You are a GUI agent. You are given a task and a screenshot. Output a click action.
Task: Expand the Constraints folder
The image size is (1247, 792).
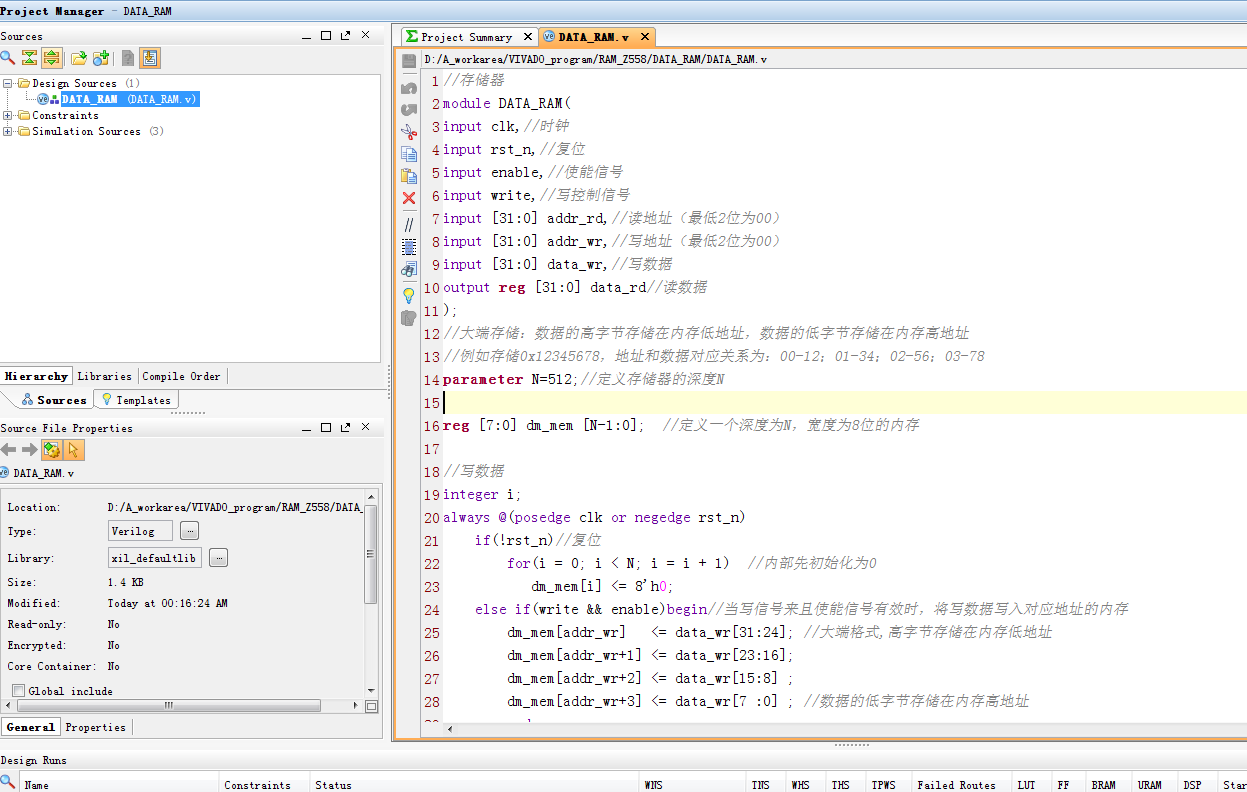point(8,115)
